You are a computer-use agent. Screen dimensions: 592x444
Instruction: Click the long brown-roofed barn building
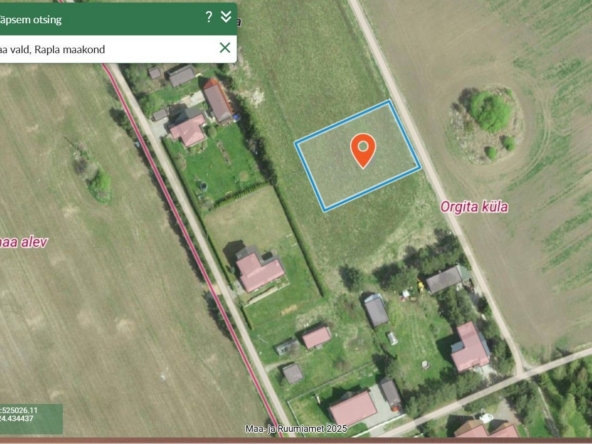click(218, 101)
